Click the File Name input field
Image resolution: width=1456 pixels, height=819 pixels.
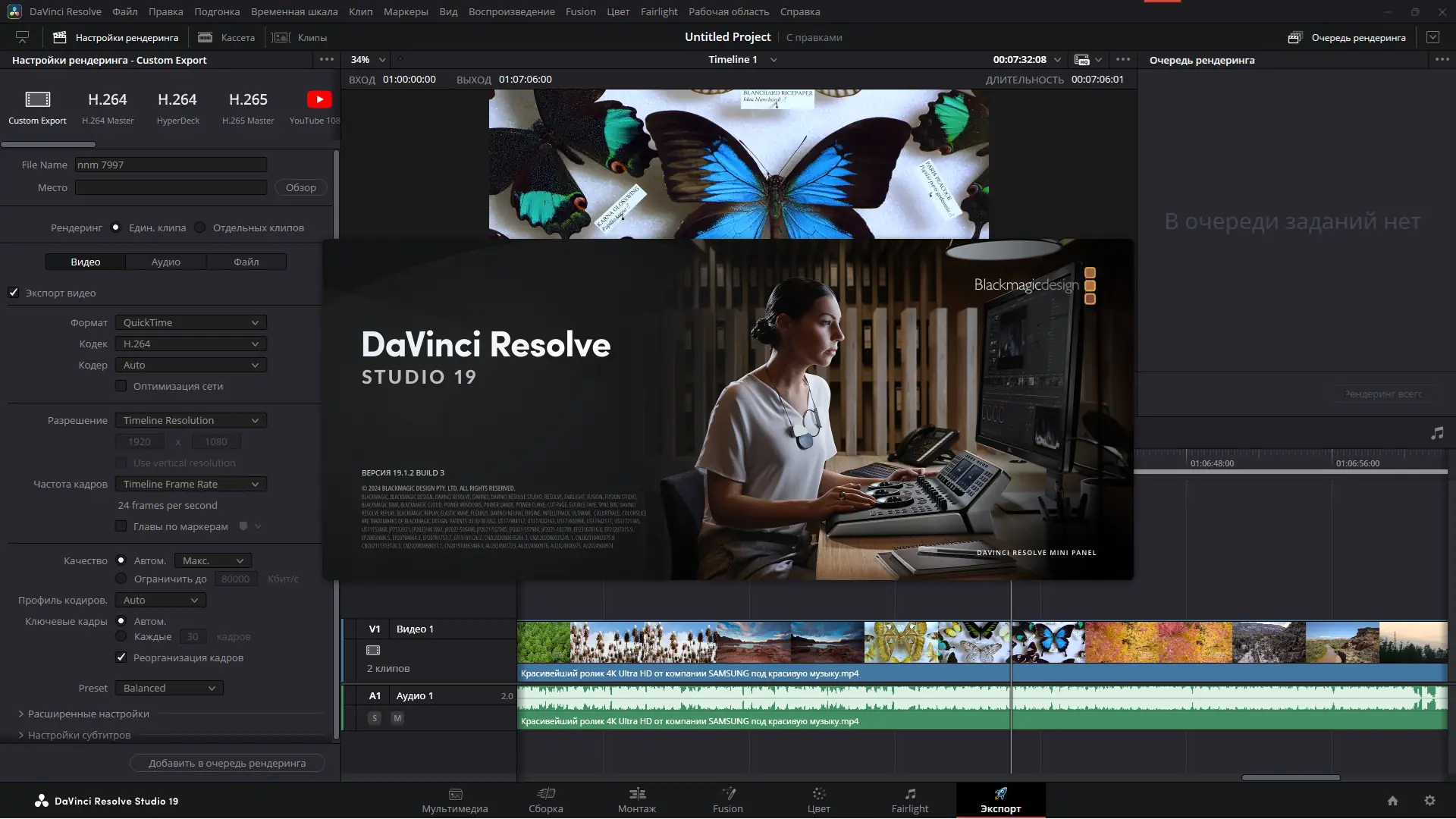point(171,164)
